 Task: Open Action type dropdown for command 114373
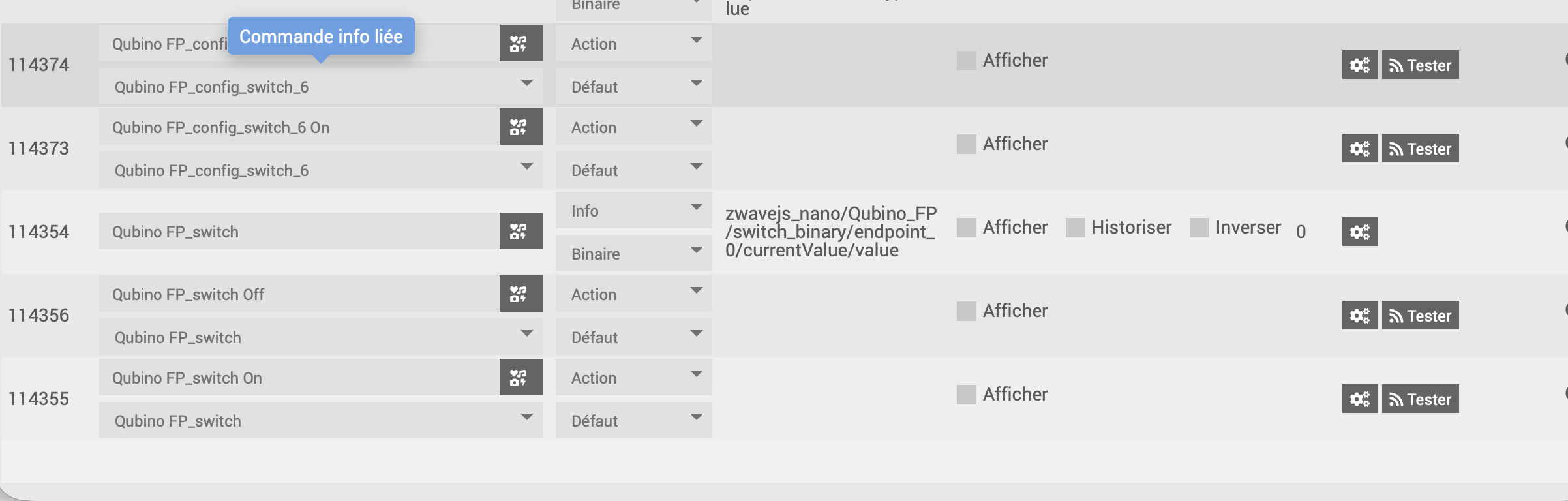point(633,127)
